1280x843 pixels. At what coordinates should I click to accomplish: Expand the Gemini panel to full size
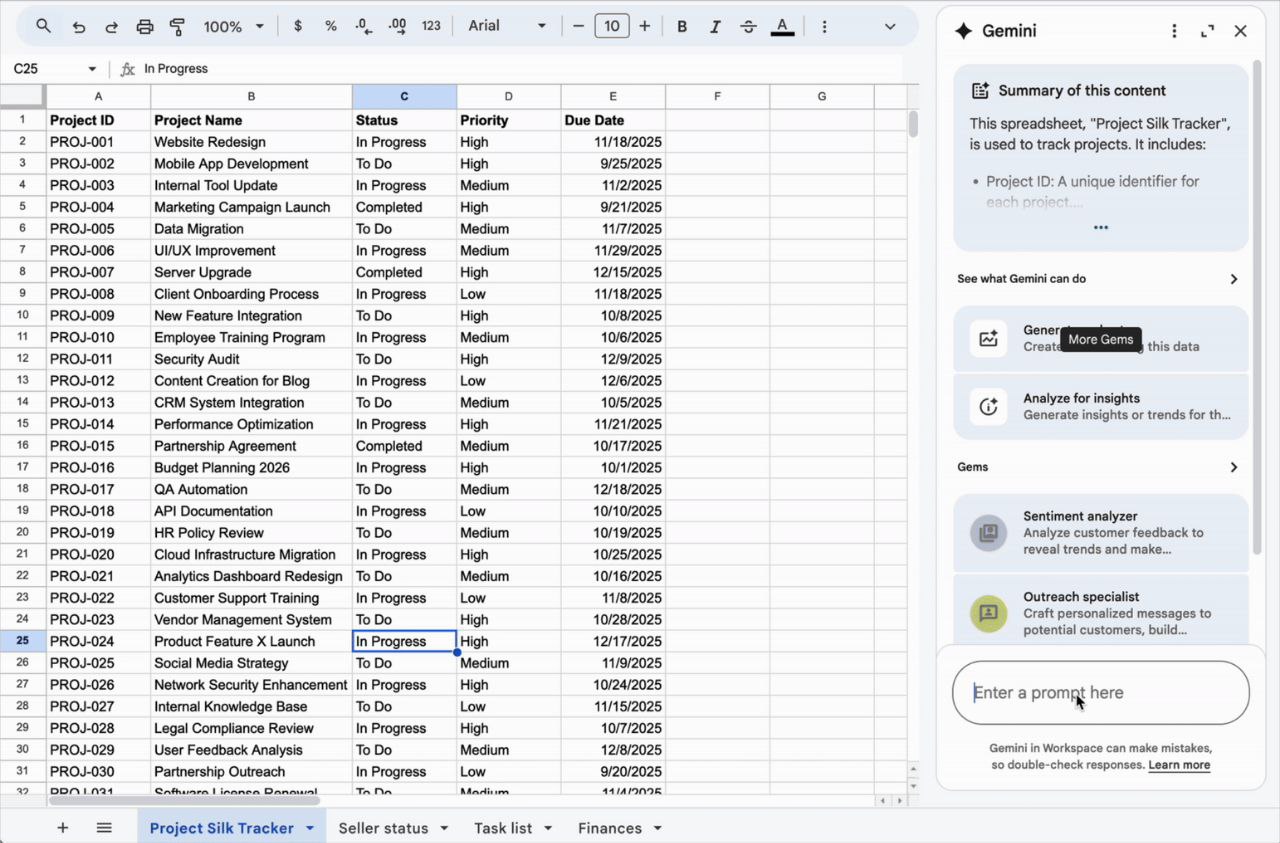[x=1207, y=31]
